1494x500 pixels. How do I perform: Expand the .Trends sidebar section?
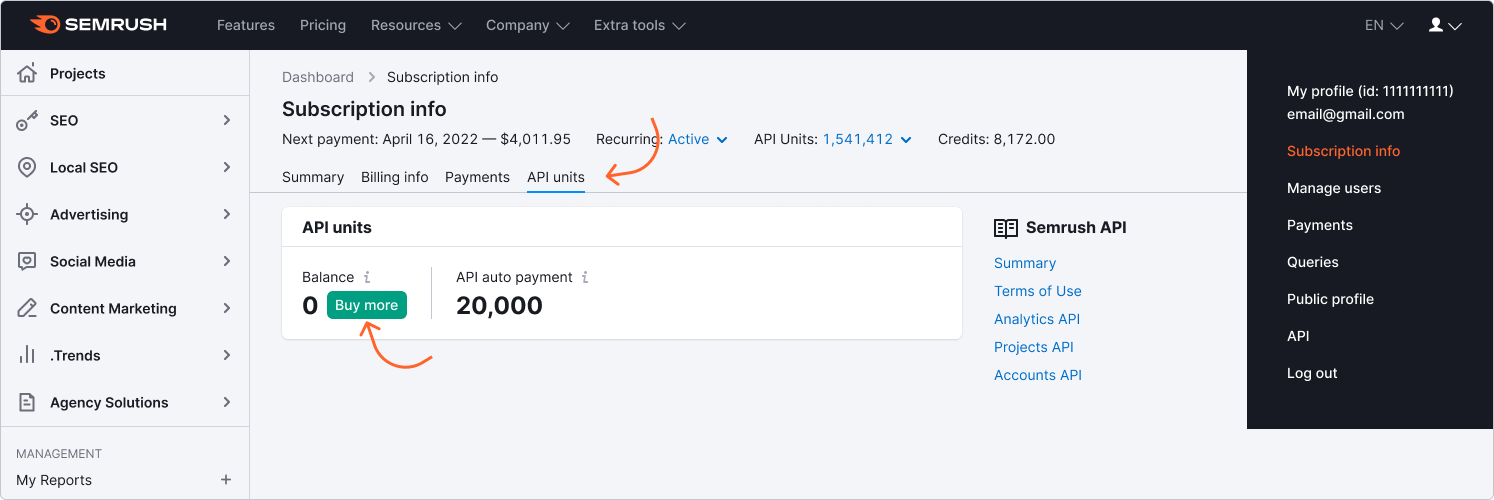[227, 355]
